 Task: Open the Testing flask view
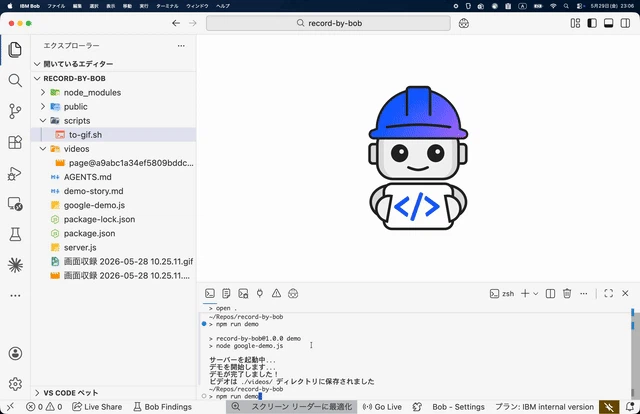(x=15, y=234)
